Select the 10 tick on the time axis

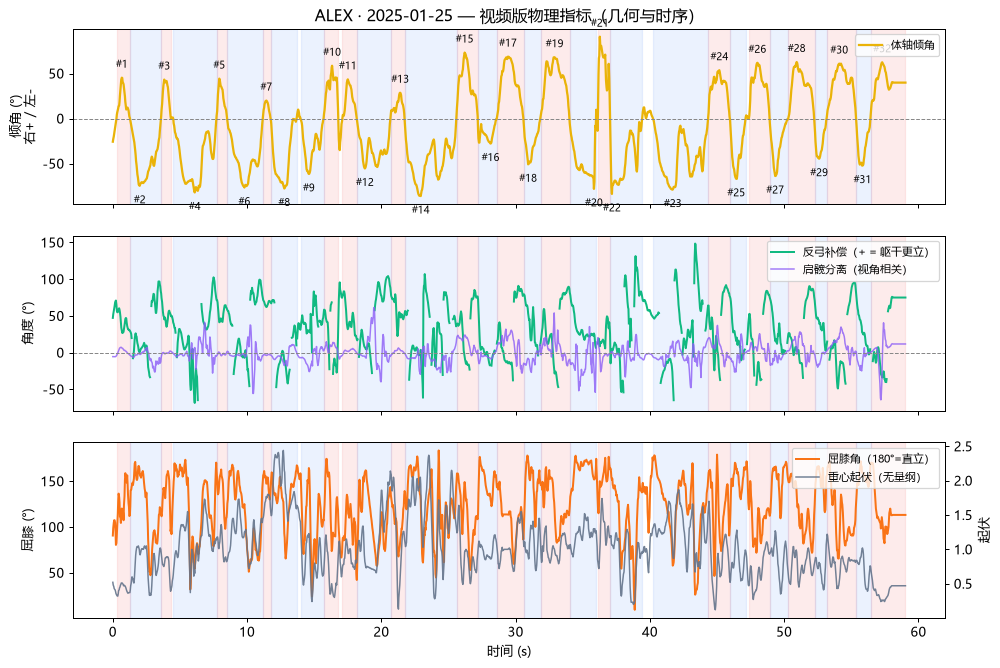tap(247, 632)
